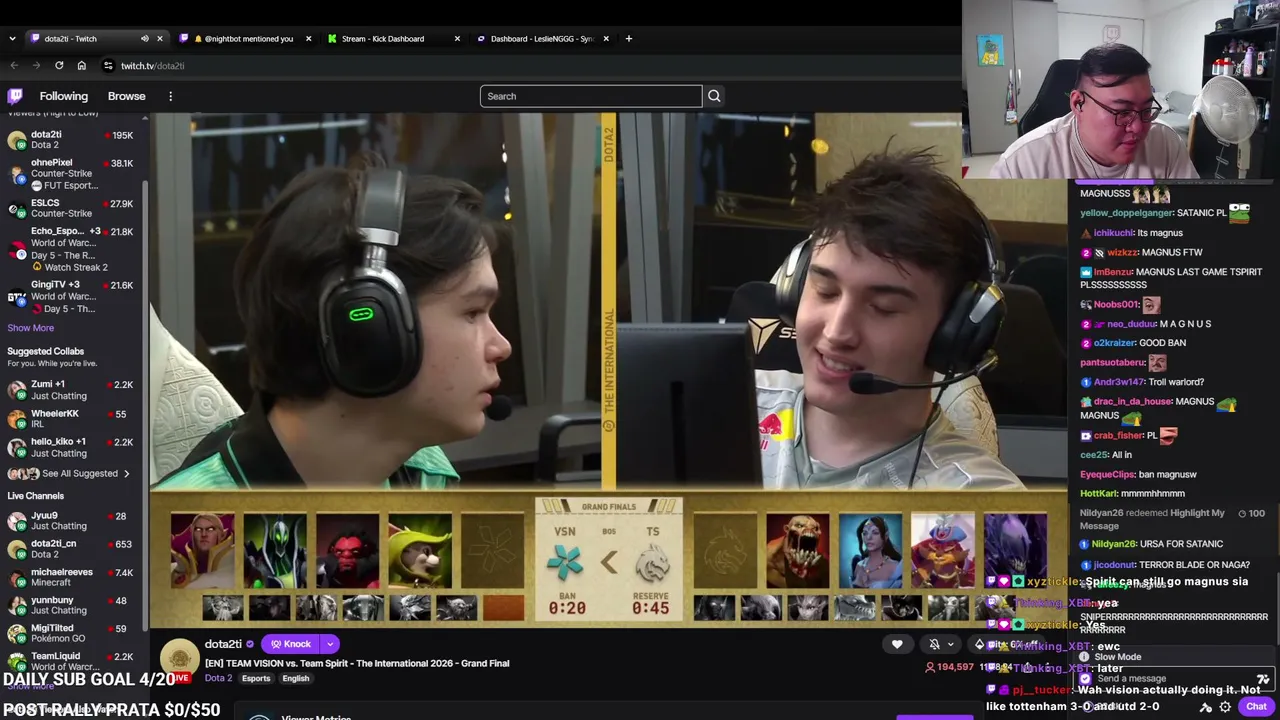Open hello_kiko in Suggested Collabs
This screenshot has width=1280, height=720.
pyautogui.click(x=72, y=447)
